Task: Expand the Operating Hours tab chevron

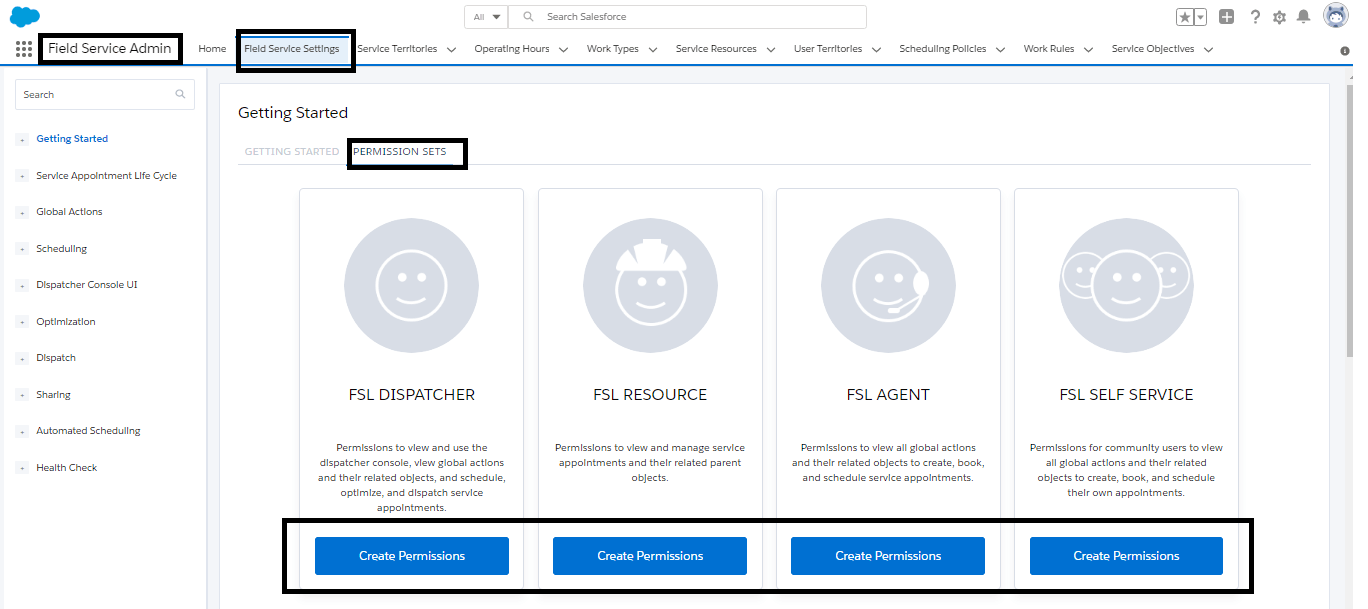Action: click(x=564, y=49)
